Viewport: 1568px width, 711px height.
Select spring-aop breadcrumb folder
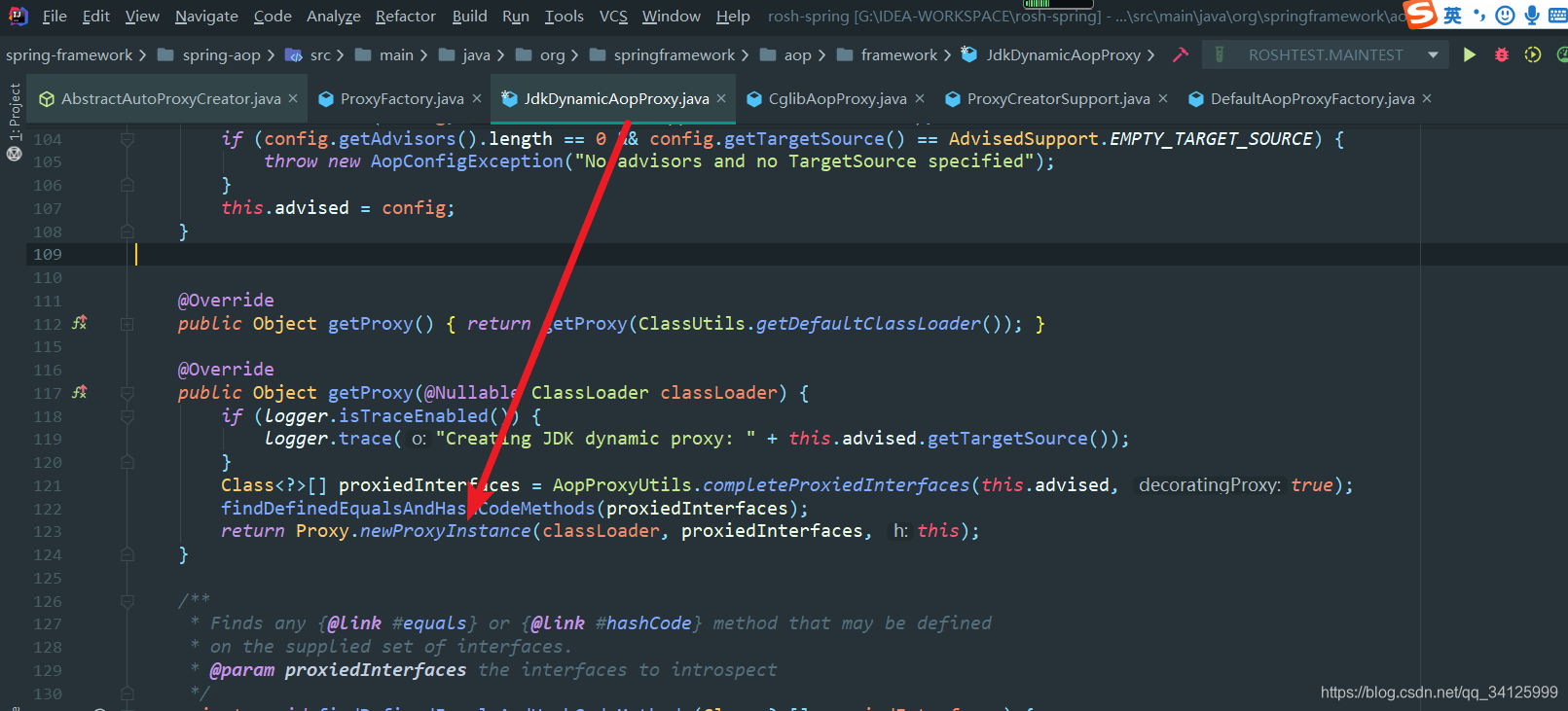click(x=209, y=55)
